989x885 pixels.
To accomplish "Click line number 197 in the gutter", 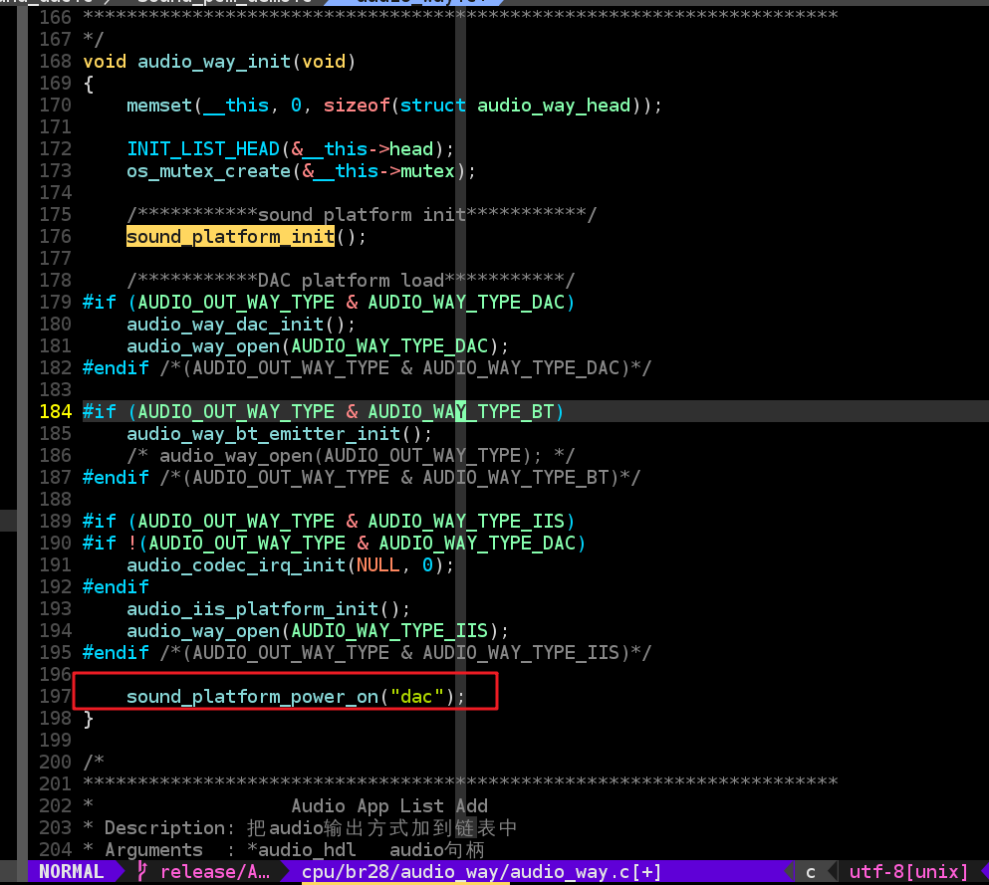I will click(x=56, y=696).
